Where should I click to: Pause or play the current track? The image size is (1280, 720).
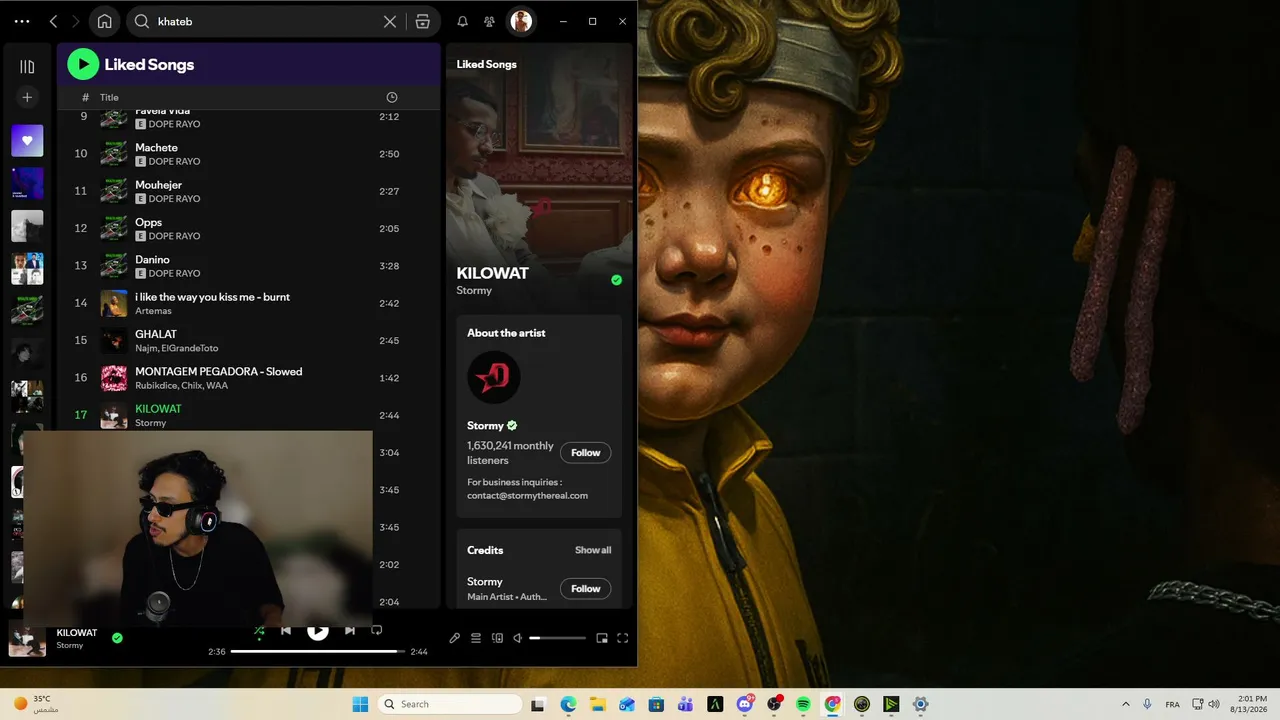318,630
